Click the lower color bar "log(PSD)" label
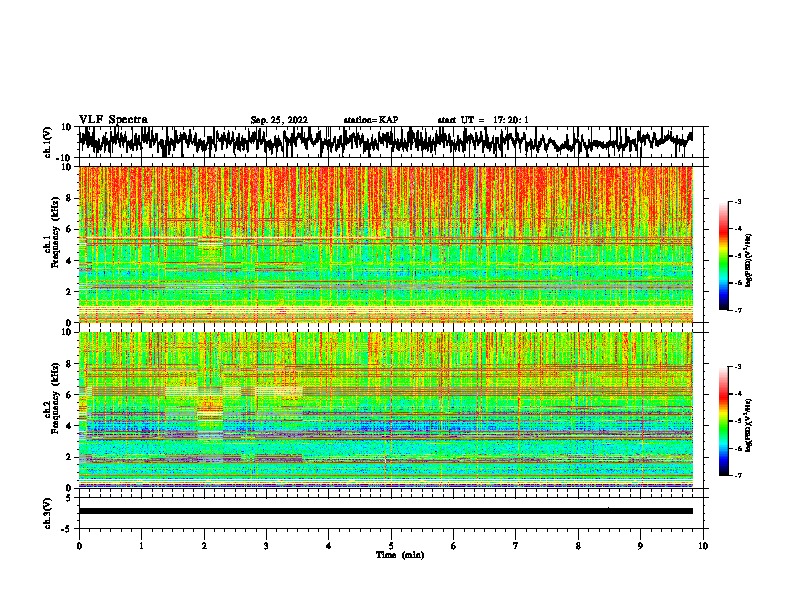The width and height of the screenshot is (792, 612). pos(749,426)
